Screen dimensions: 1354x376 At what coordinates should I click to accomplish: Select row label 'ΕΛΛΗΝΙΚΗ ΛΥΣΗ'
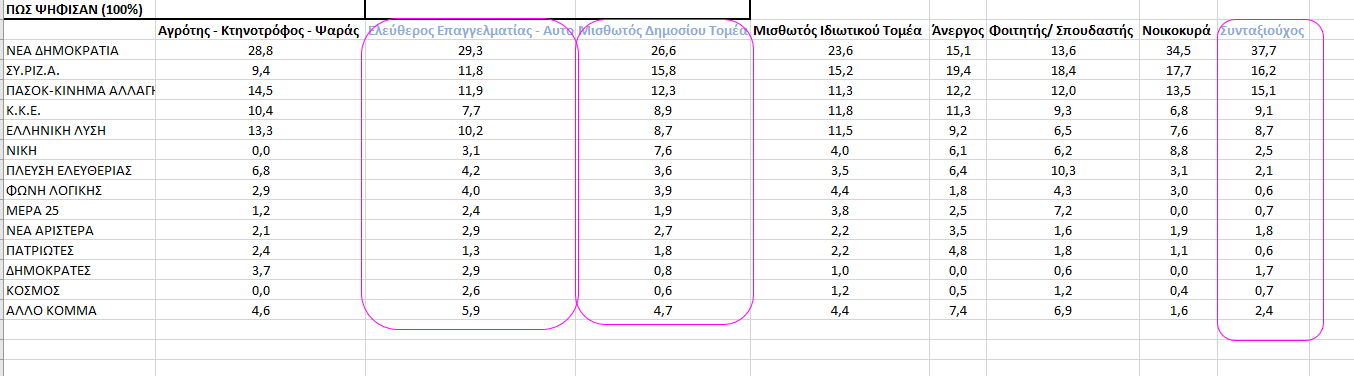(56, 131)
